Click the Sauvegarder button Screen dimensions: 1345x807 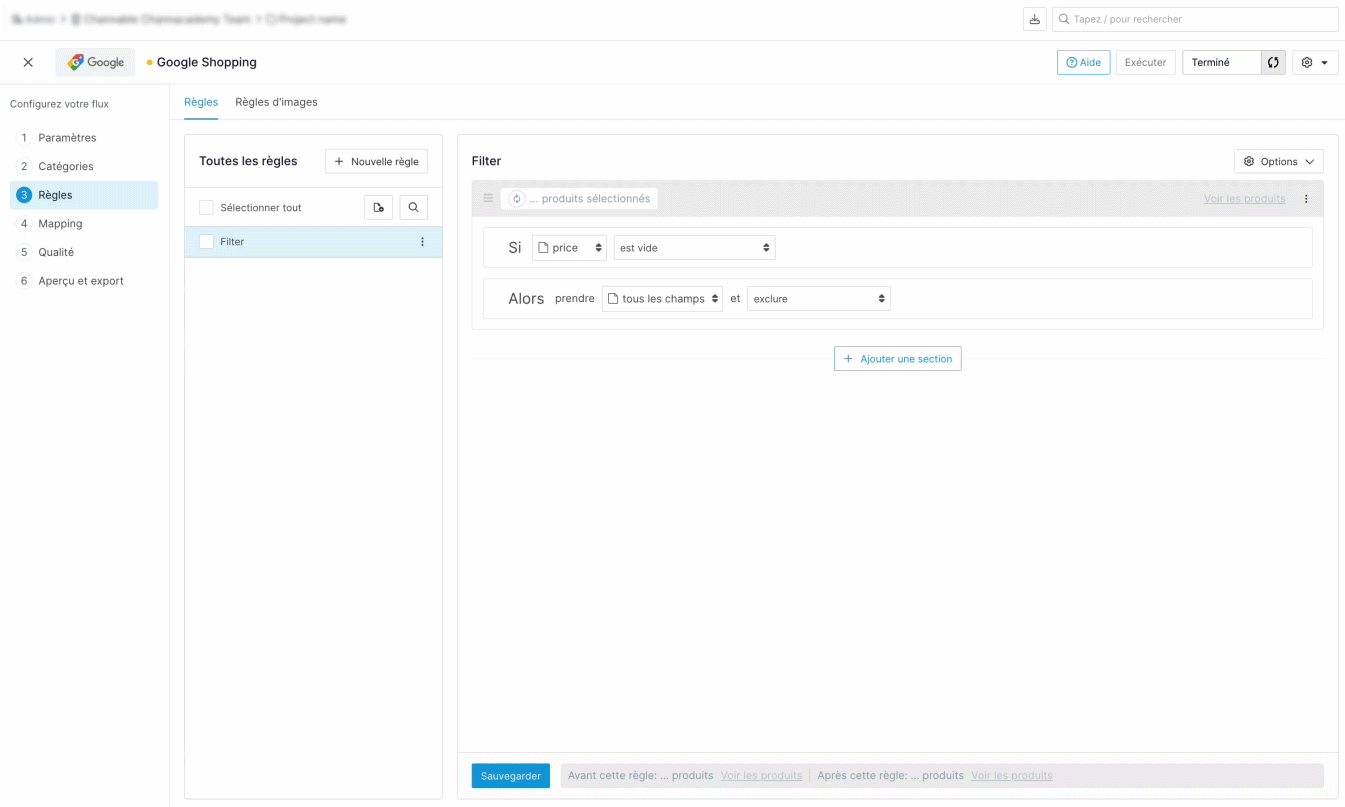tap(510, 776)
